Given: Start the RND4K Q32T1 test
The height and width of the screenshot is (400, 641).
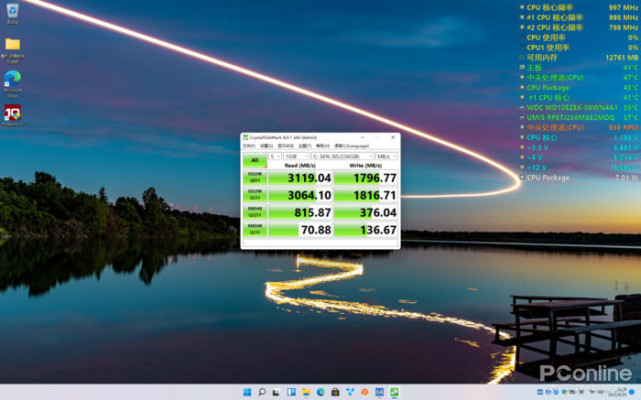Looking at the screenshot, I should 254,212.
